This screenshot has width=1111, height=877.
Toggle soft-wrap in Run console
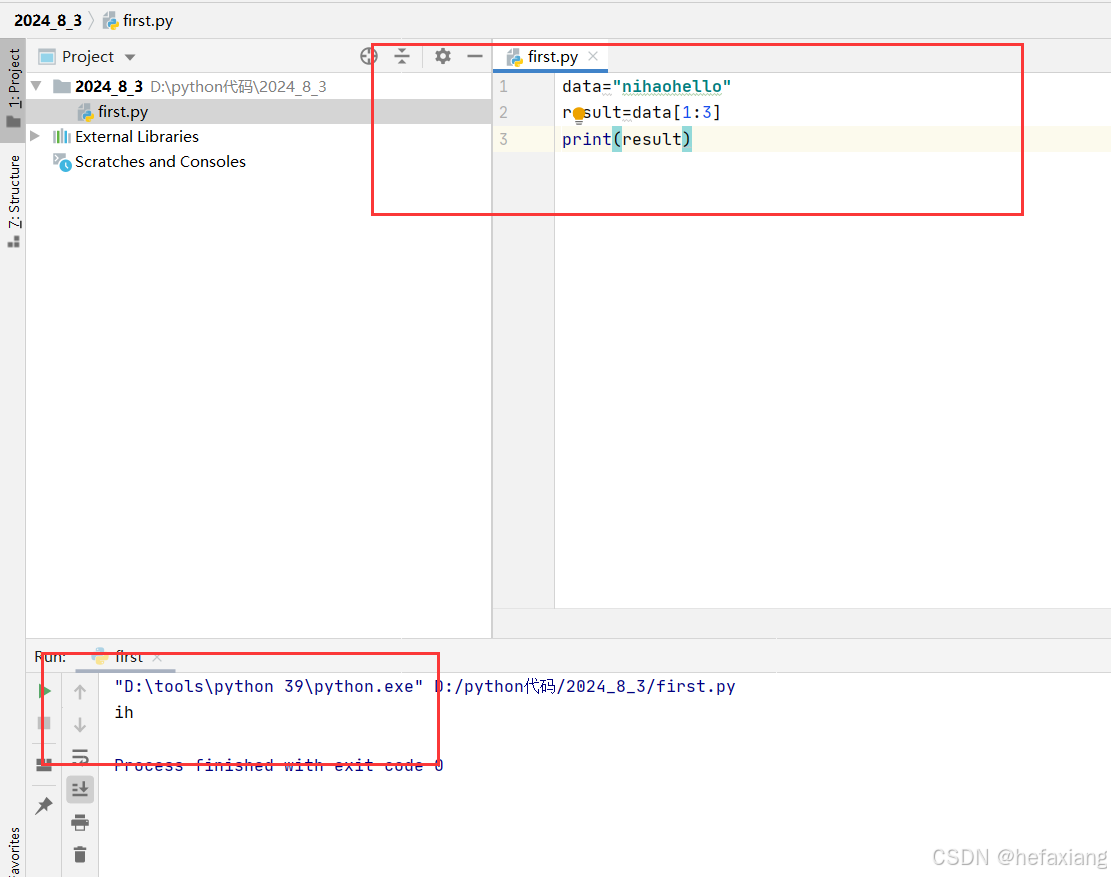coord(80,756)
